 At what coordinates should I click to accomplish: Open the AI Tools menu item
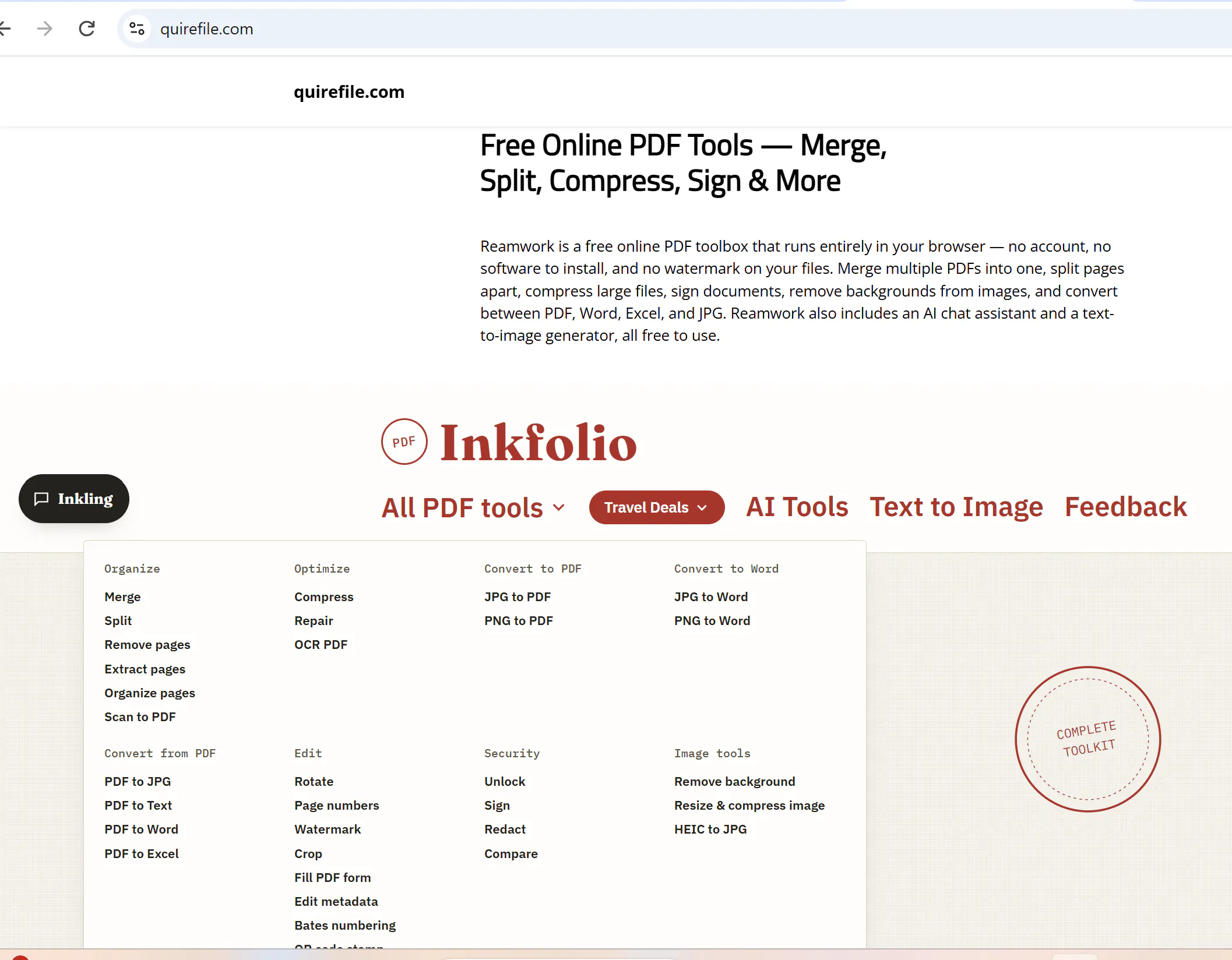tap(797, 507)
